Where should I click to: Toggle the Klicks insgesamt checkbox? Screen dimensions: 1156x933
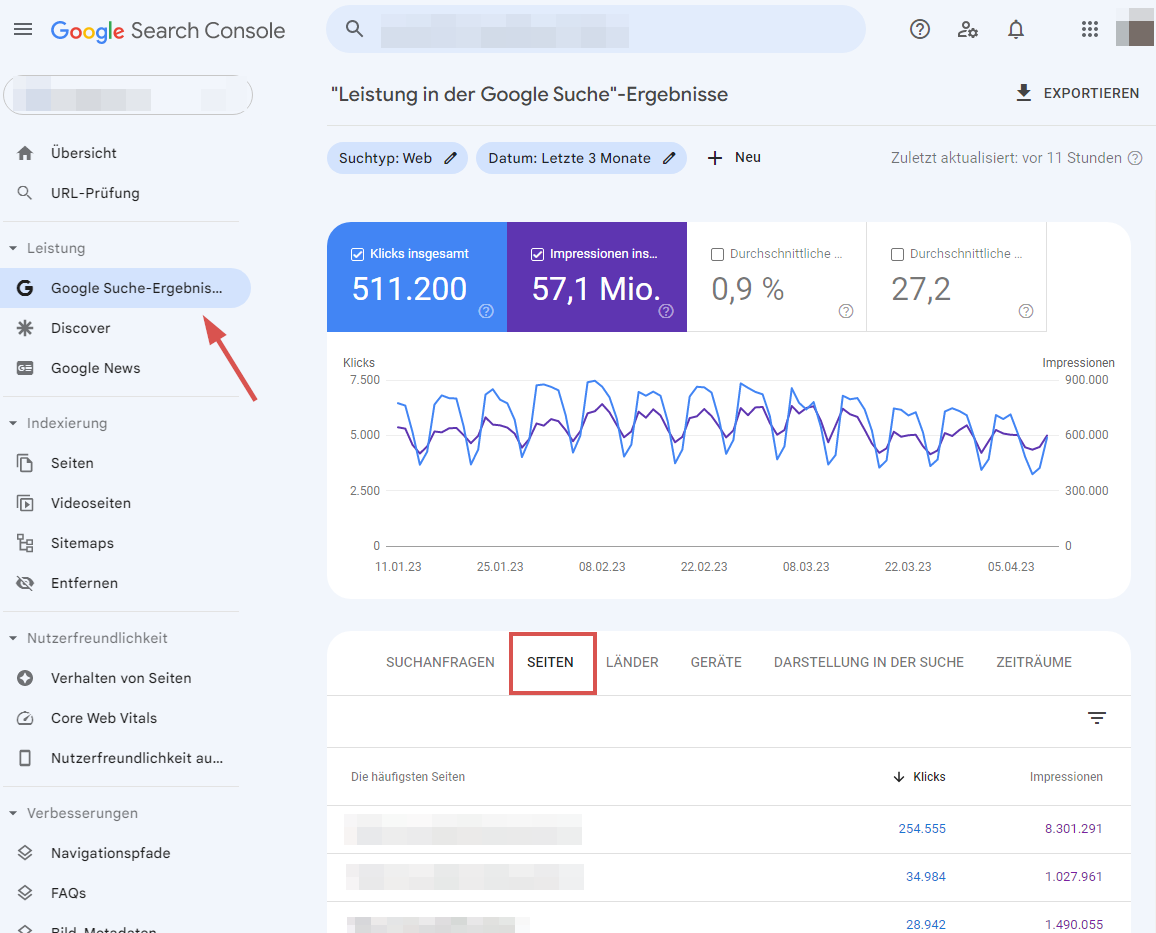(x=358, y=254)
